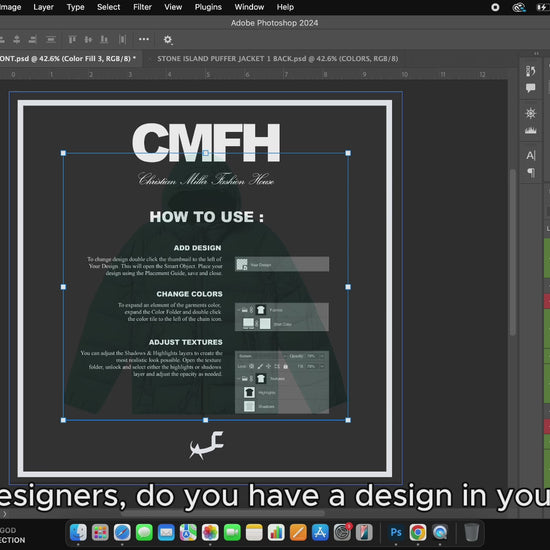Click the Creative Cloud menu bar icon

[x=519, y=7]
